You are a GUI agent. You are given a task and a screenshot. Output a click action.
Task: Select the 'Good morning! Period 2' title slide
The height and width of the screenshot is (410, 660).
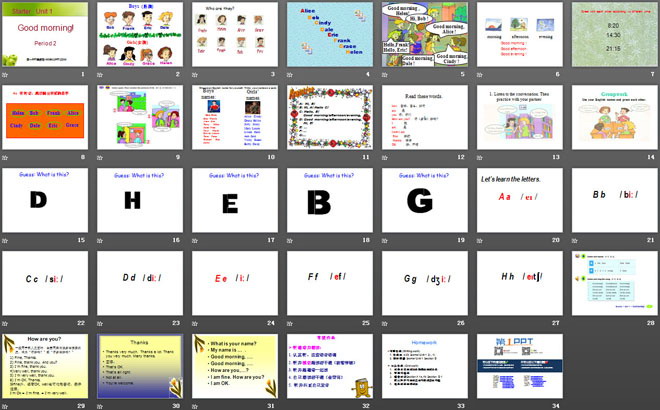click(45, 35)
